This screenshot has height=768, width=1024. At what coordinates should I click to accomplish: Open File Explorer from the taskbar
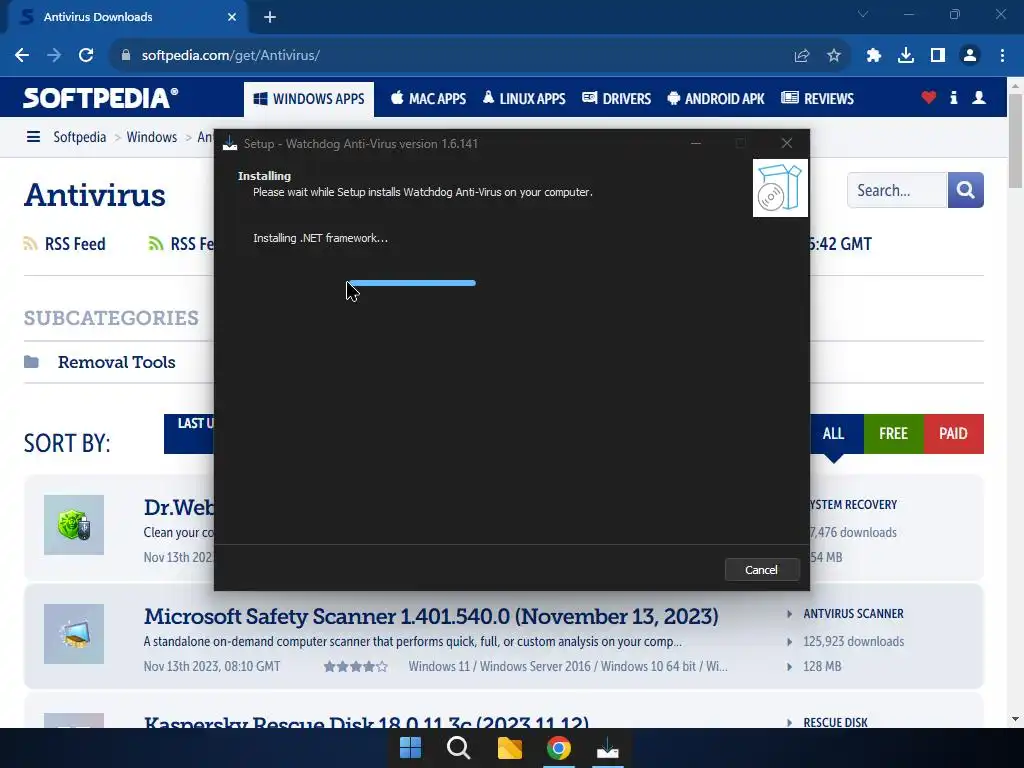pyautogui.click(x=509, y=748)
